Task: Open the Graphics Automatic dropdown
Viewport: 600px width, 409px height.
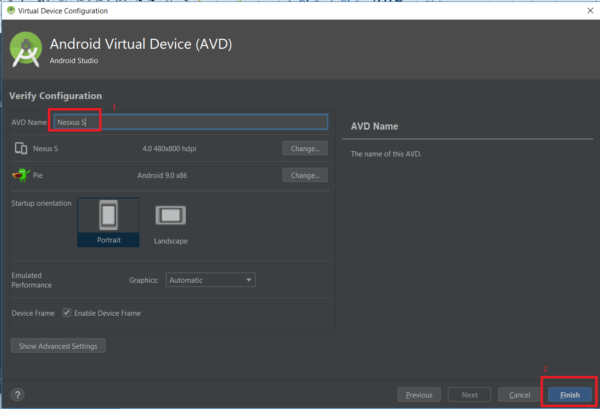Action: point(210,280)
